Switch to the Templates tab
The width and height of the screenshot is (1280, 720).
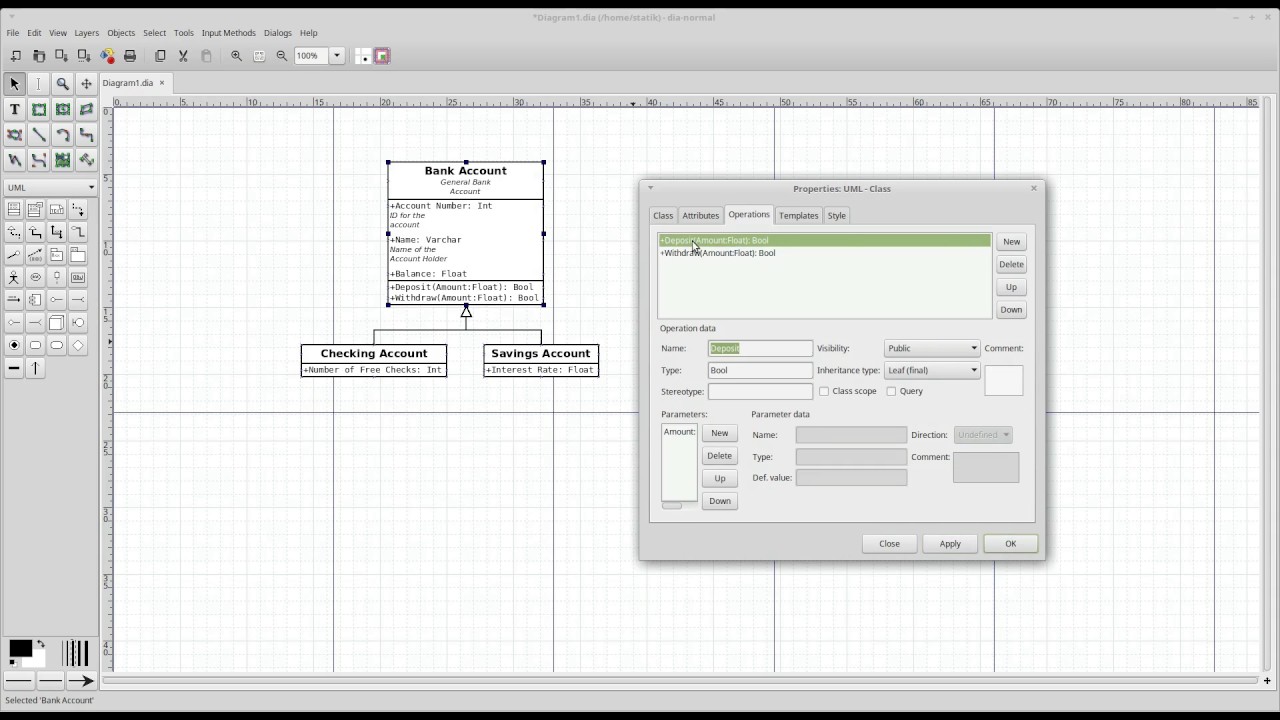point(798,215)
